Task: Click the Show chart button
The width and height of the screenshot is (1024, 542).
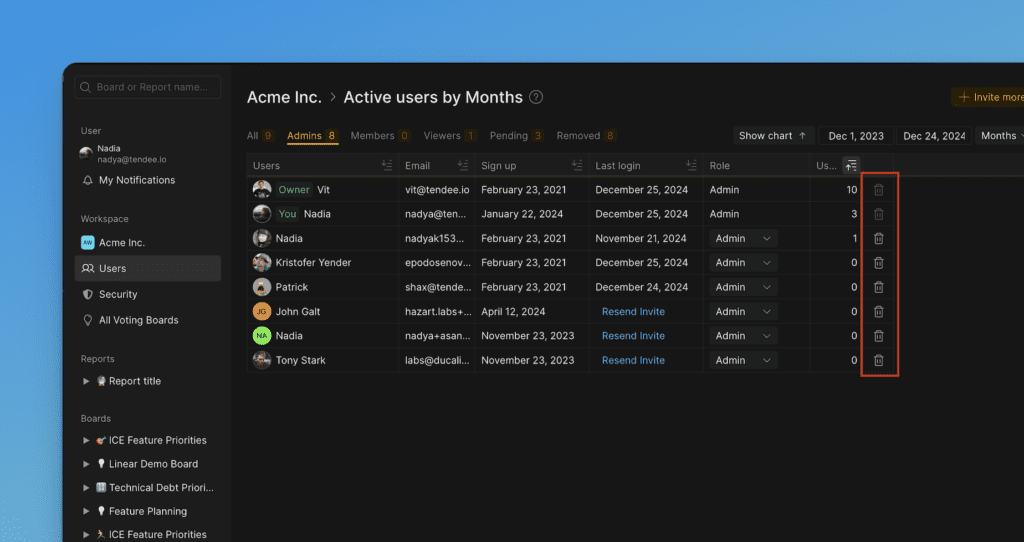Action: (772, 136)
